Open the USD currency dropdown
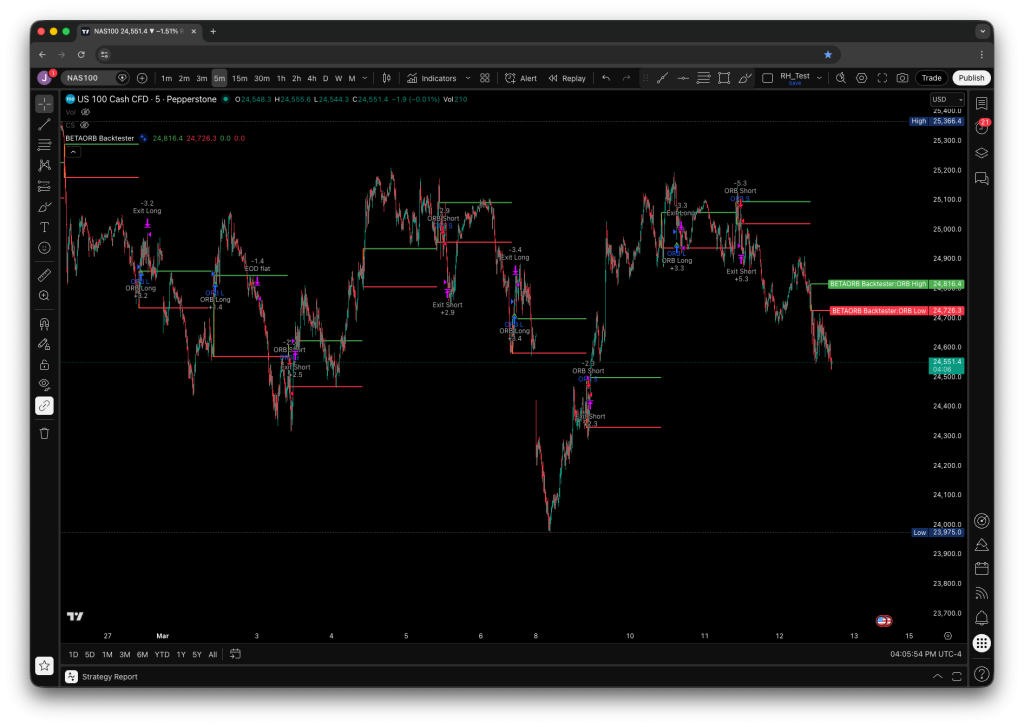The height and width of the screenshot is (727, 1024). [x=946, y=100]
